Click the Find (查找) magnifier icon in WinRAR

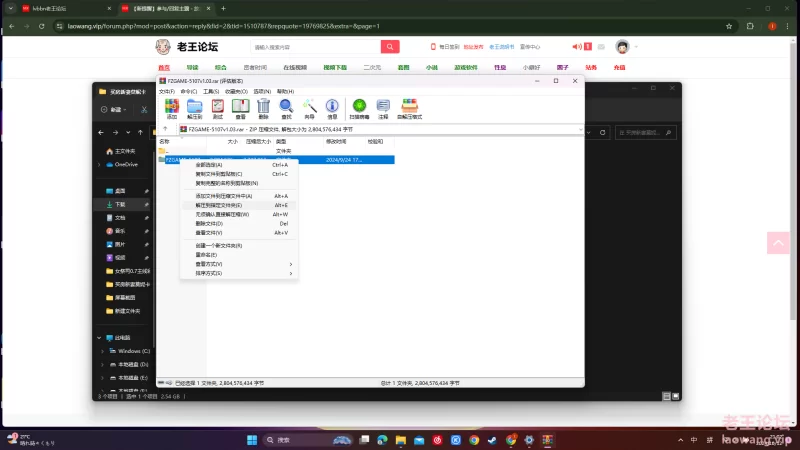point(286,109)
